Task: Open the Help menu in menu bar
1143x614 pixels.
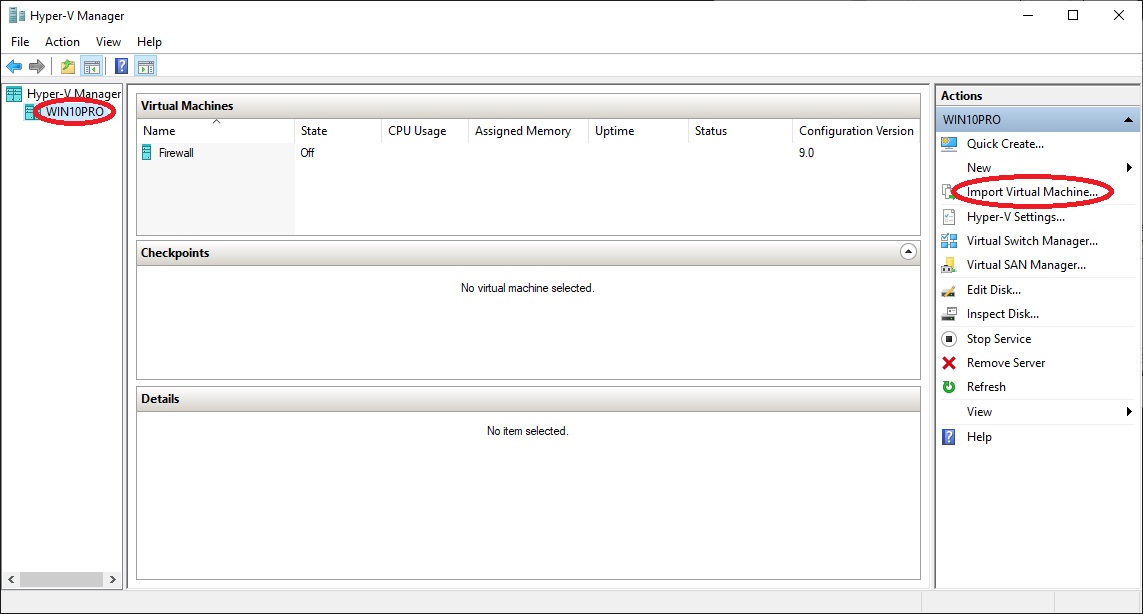Action: [149, 42]
